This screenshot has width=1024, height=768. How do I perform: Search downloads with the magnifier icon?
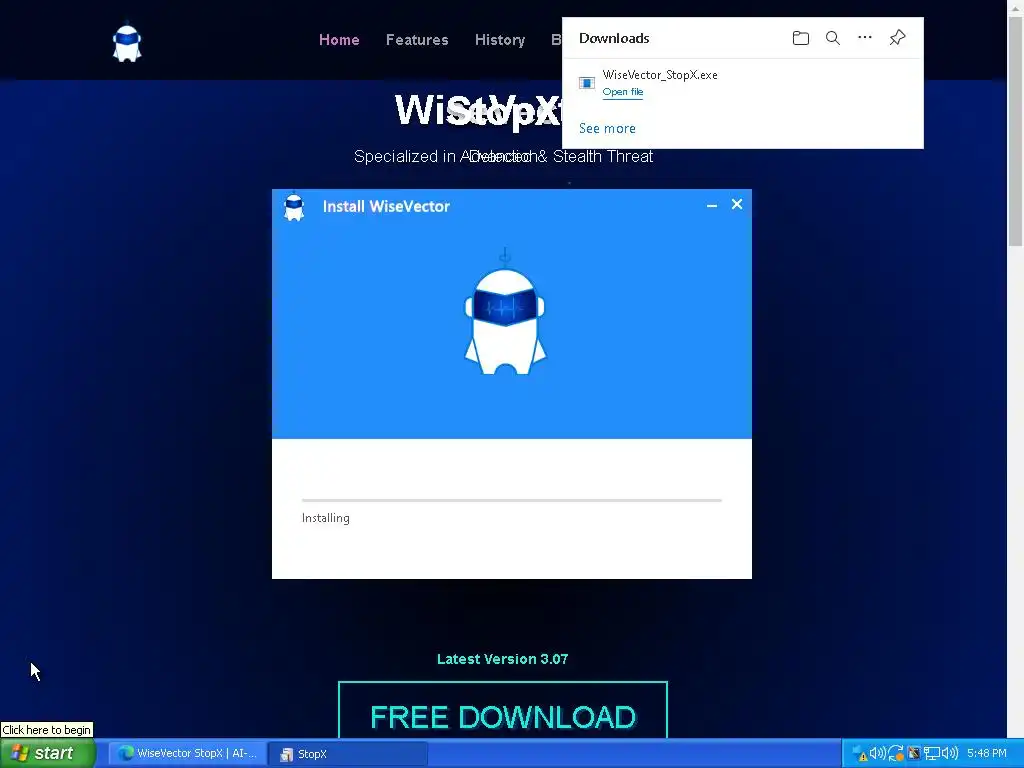833,38
